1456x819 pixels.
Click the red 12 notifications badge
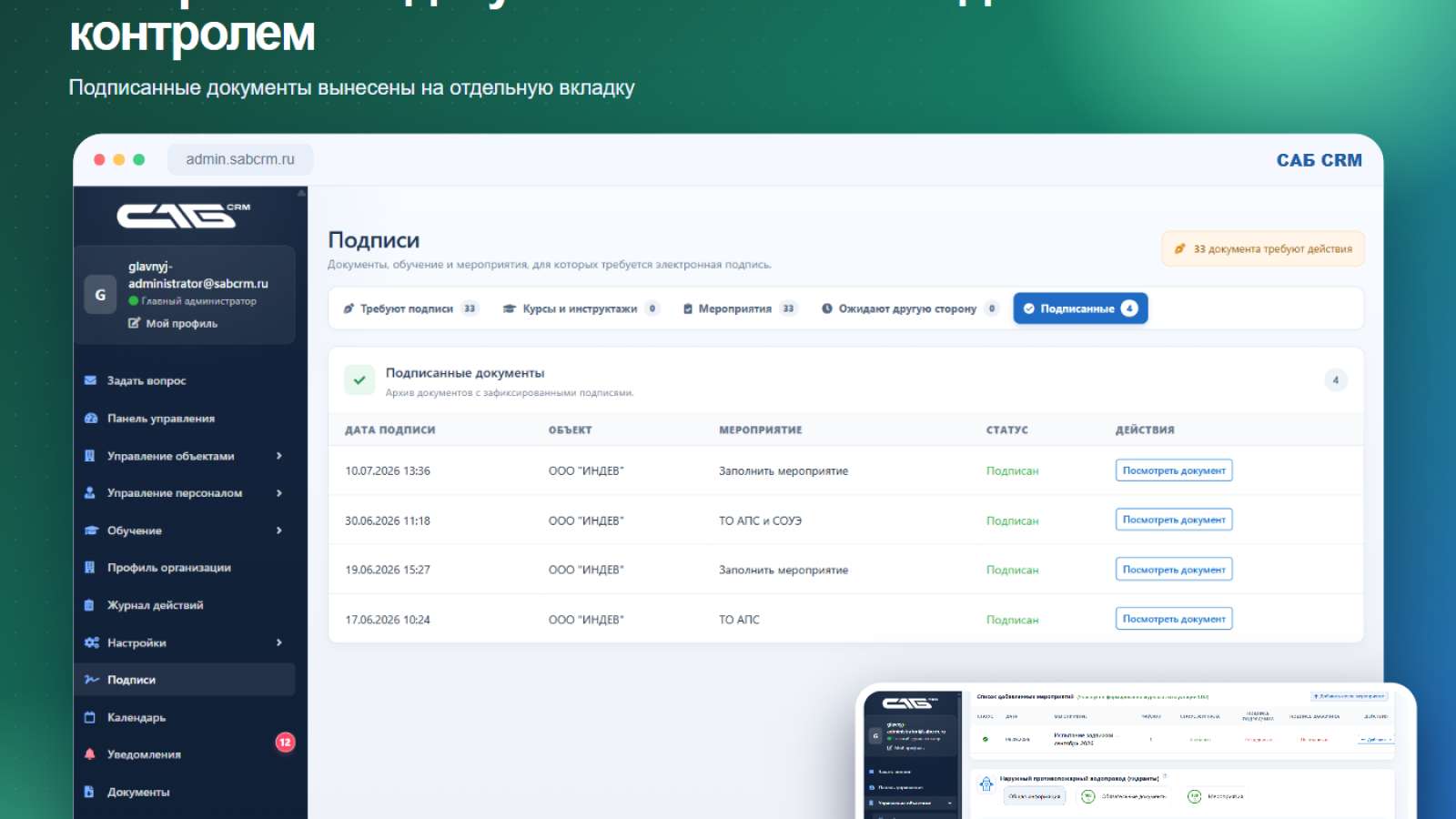[285, 743]
